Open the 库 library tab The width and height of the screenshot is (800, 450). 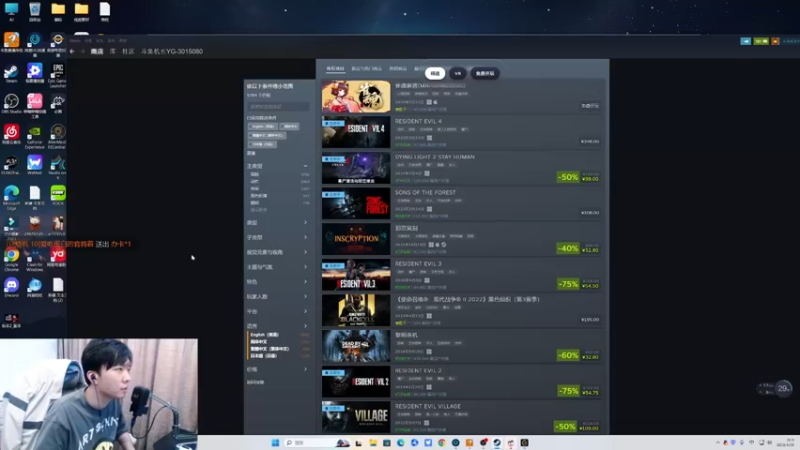(x=112, y=52)
